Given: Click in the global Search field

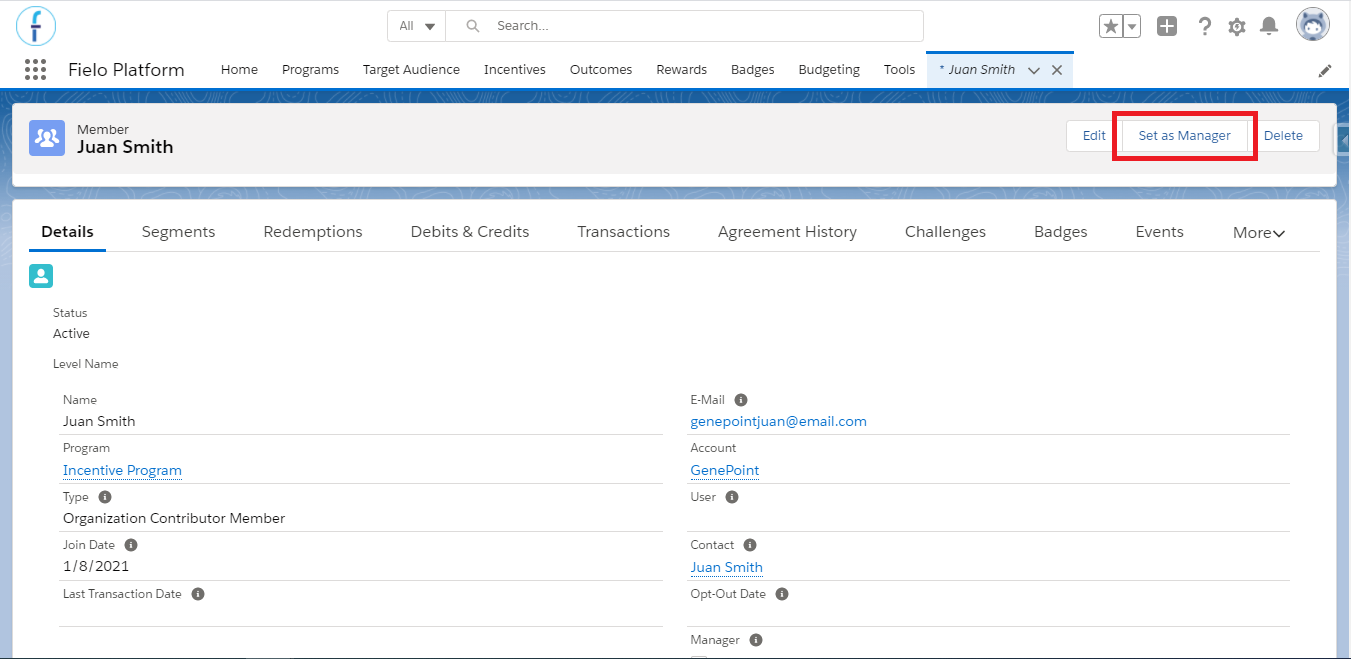Looking at the screenshot, I should (x=685, y=26).
